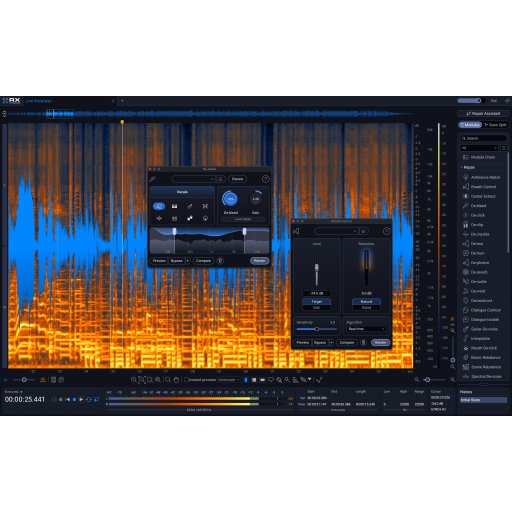Enable the Instant process checkbox
512x512 pixels.
click(x=187, y=380)
